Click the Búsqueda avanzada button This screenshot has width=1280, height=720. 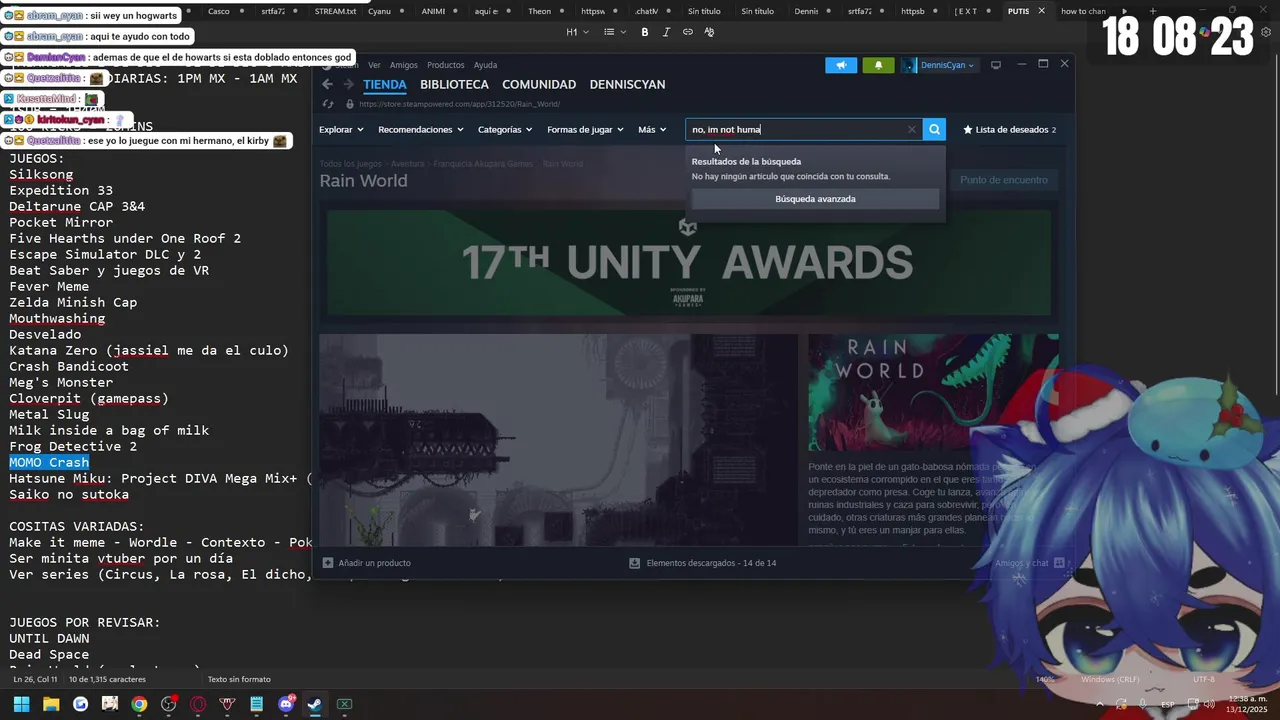(815, 199)
